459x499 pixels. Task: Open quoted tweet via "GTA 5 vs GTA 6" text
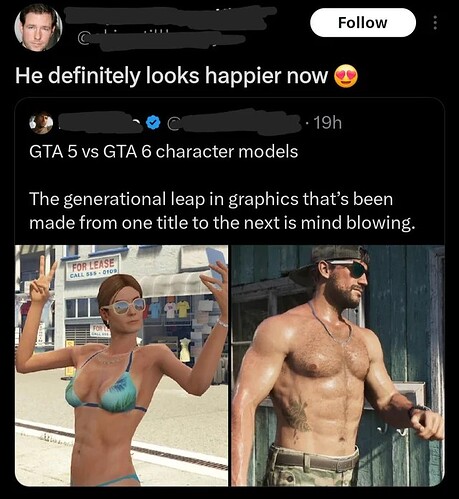[164, 152]
